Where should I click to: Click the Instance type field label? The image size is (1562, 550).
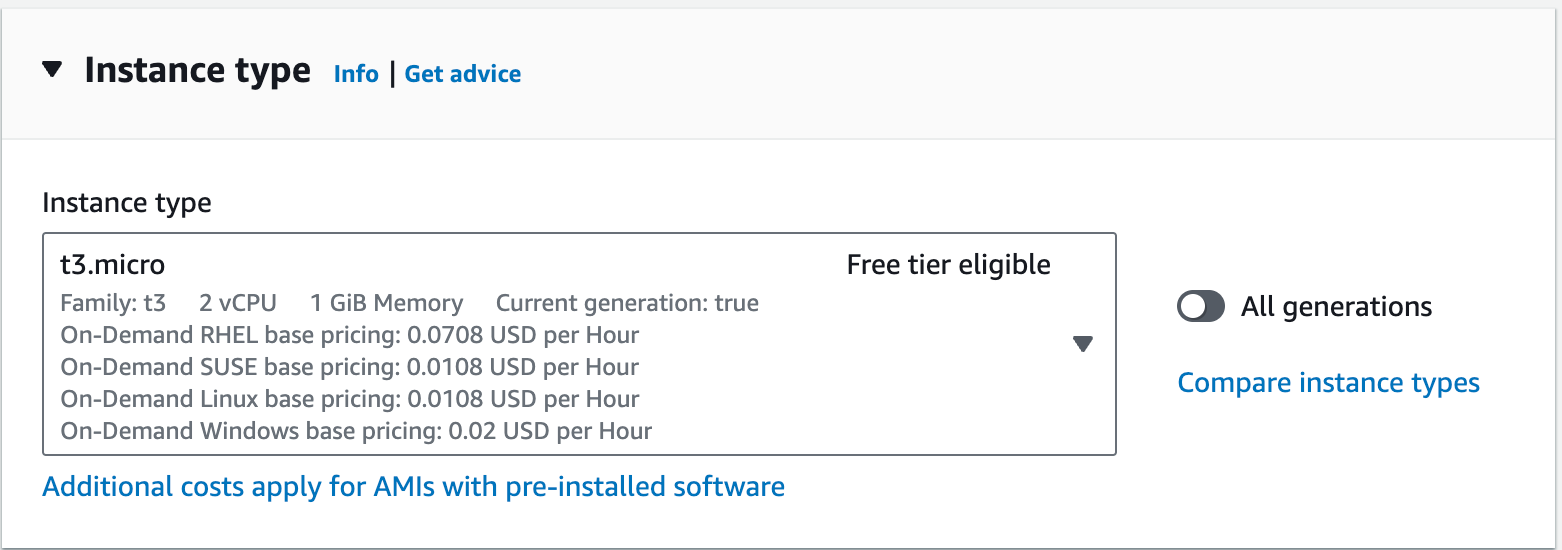click(x=127, y=203)
